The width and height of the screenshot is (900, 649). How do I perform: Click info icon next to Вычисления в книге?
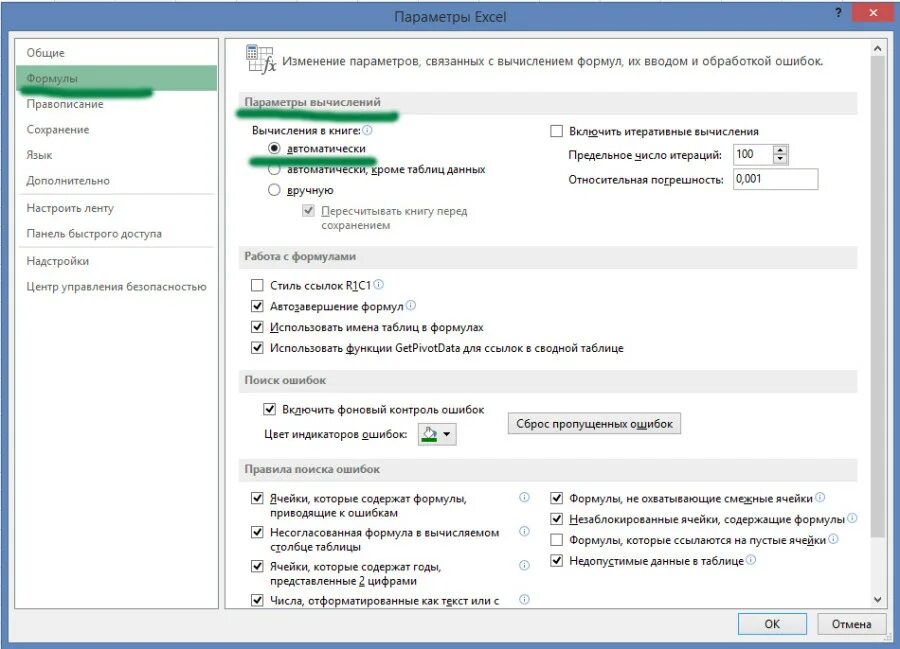(x=367, y=130)
